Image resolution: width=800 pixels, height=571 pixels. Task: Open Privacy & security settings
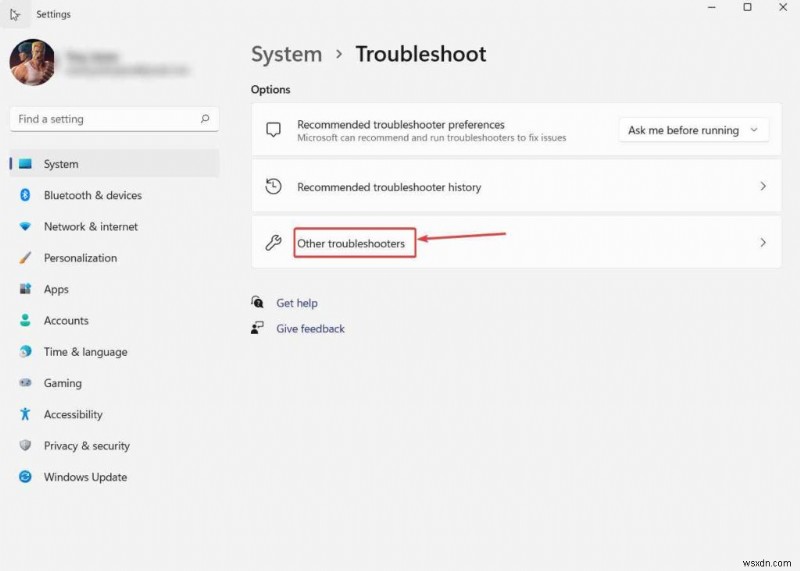[114, 445]
